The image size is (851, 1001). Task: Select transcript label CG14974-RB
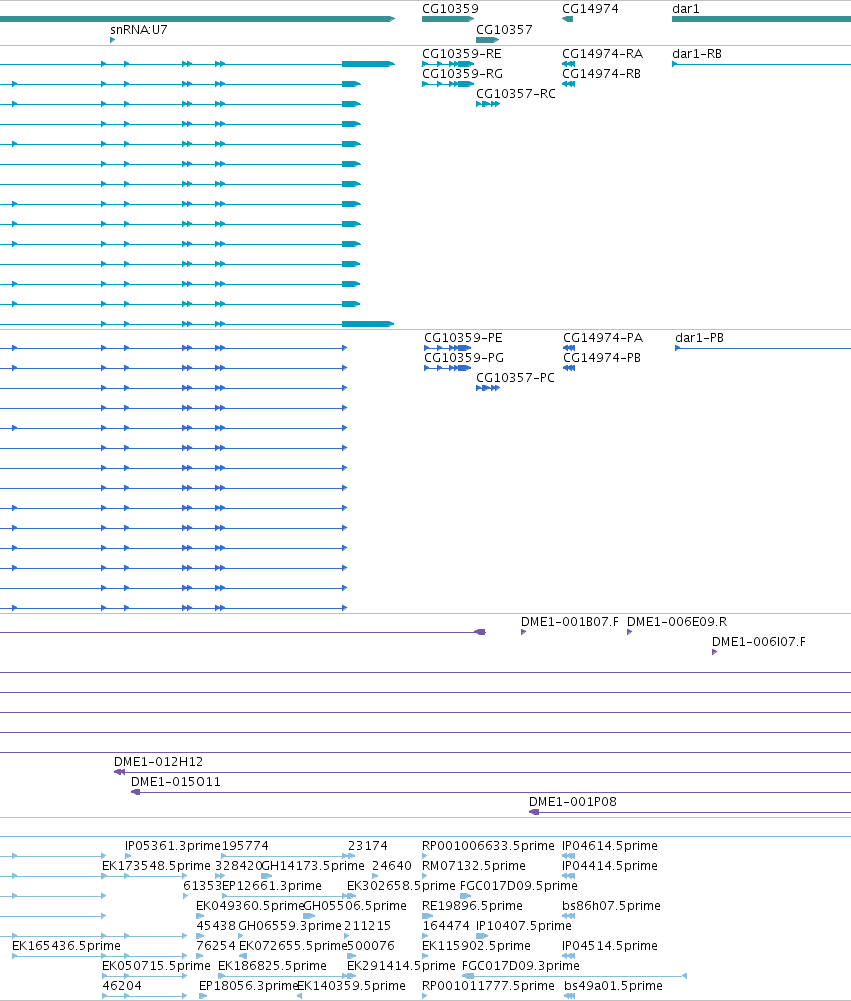pyautogui.click(x=601, y=73)
